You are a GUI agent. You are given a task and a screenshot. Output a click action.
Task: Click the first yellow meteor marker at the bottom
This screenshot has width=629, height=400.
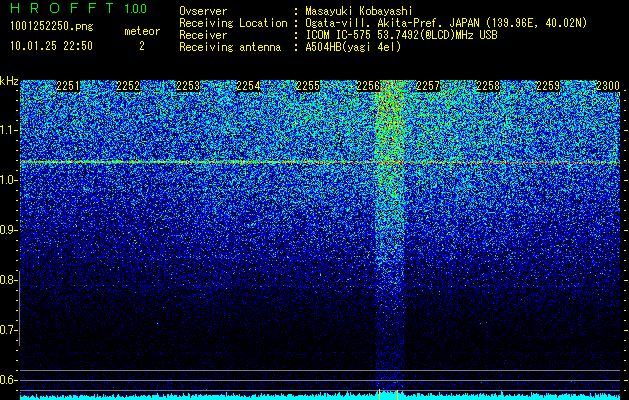tap(379, 394)
